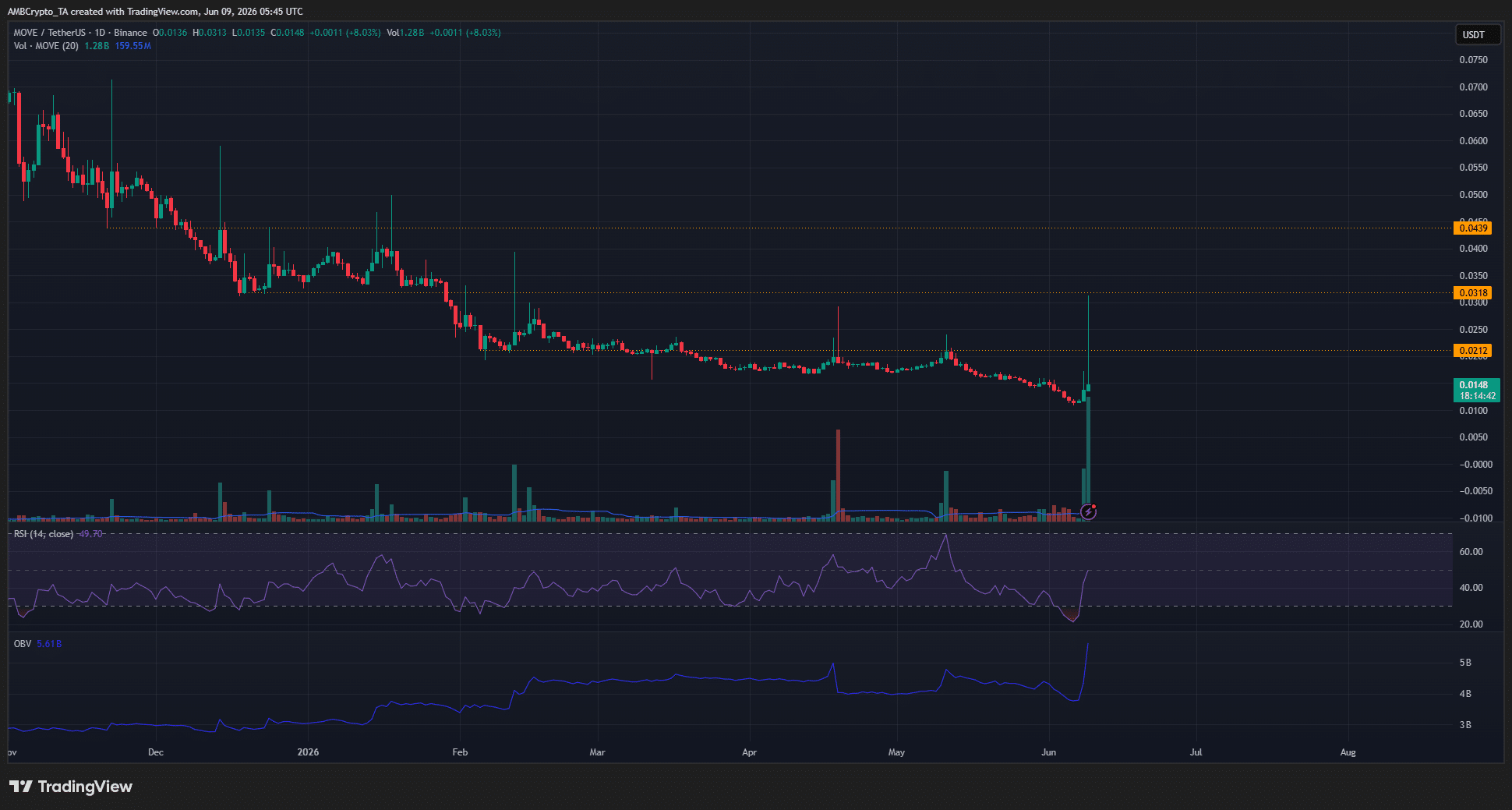
Task: Click the 0.0600 price scale value
Action: (1473, 141)
